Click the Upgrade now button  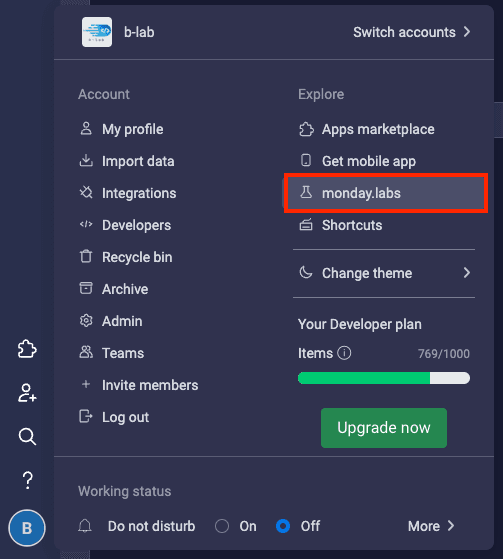[x=384, y=428]
